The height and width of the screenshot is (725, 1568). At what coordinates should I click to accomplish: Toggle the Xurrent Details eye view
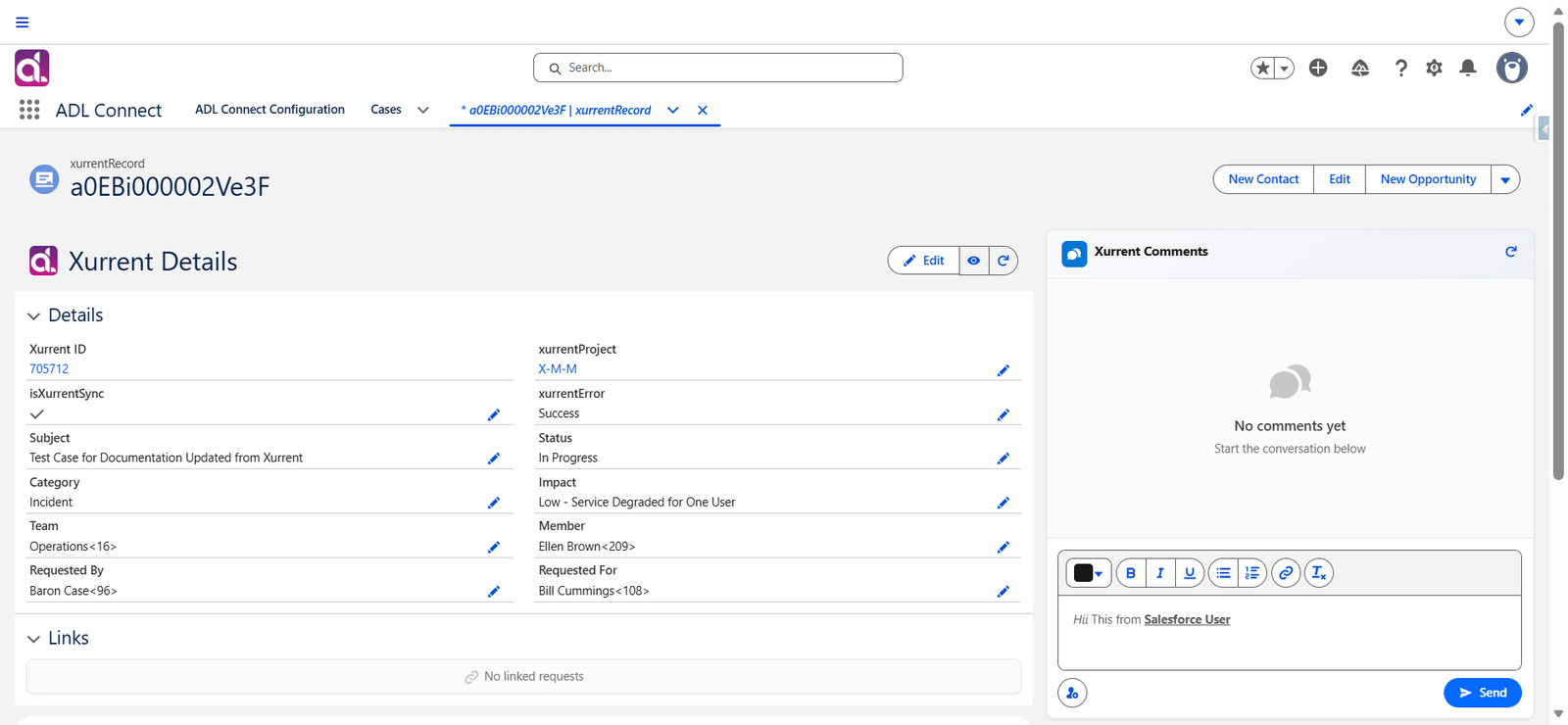pyautogui.click(x=973, y=261)
